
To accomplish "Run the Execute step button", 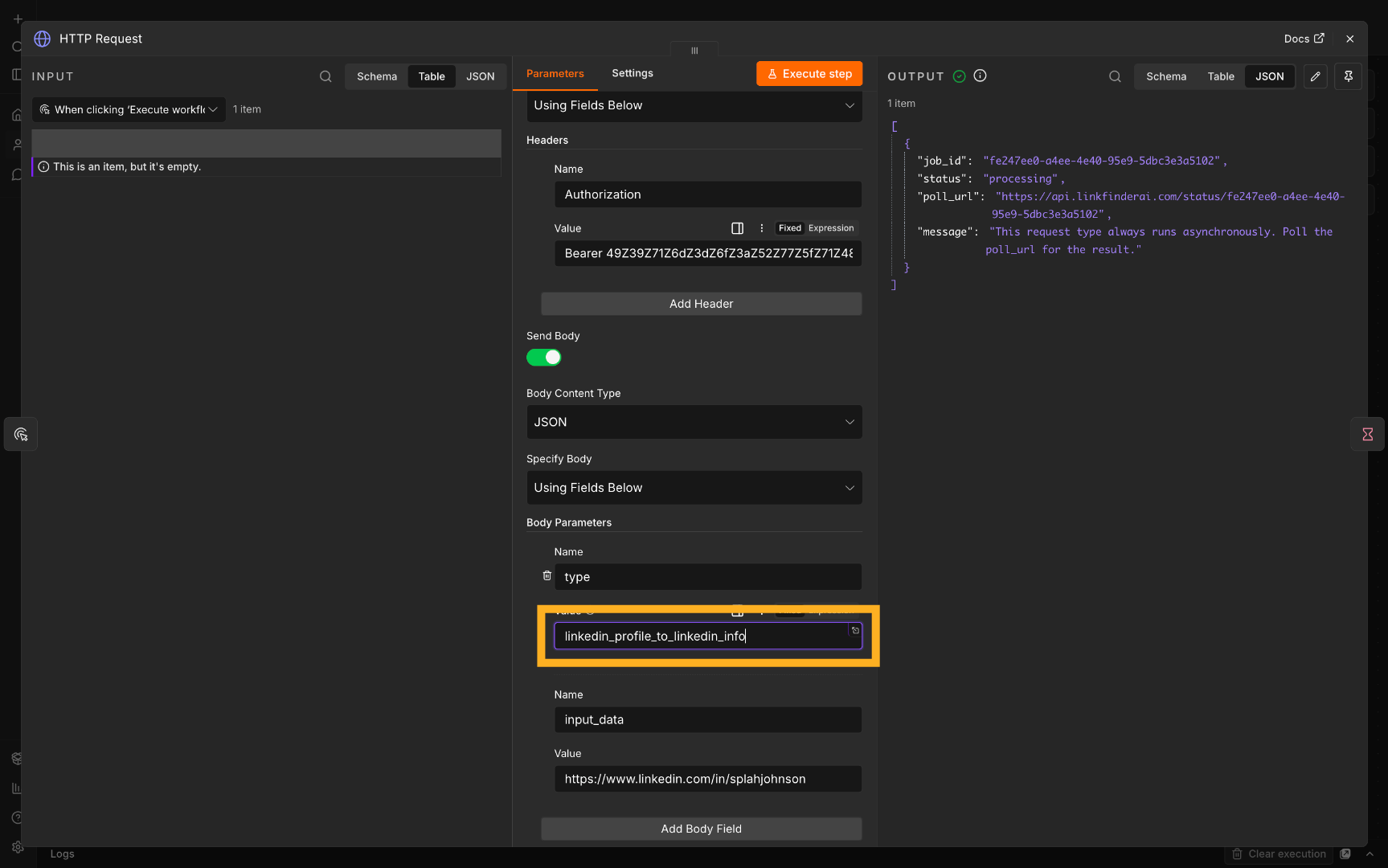I will (809, 74).
